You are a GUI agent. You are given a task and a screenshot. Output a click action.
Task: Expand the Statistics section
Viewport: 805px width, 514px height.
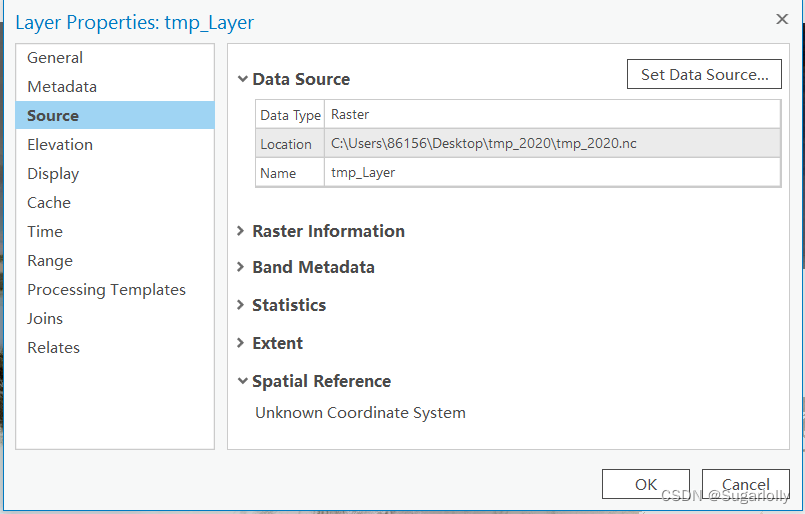(240, 305)
